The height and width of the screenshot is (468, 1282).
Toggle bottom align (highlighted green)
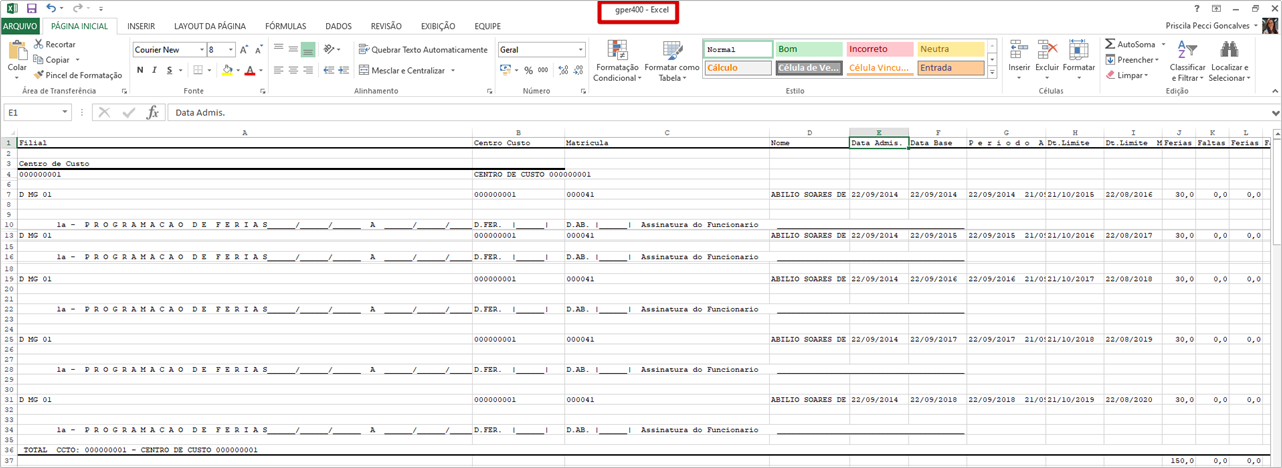click(x=309, y=49)
